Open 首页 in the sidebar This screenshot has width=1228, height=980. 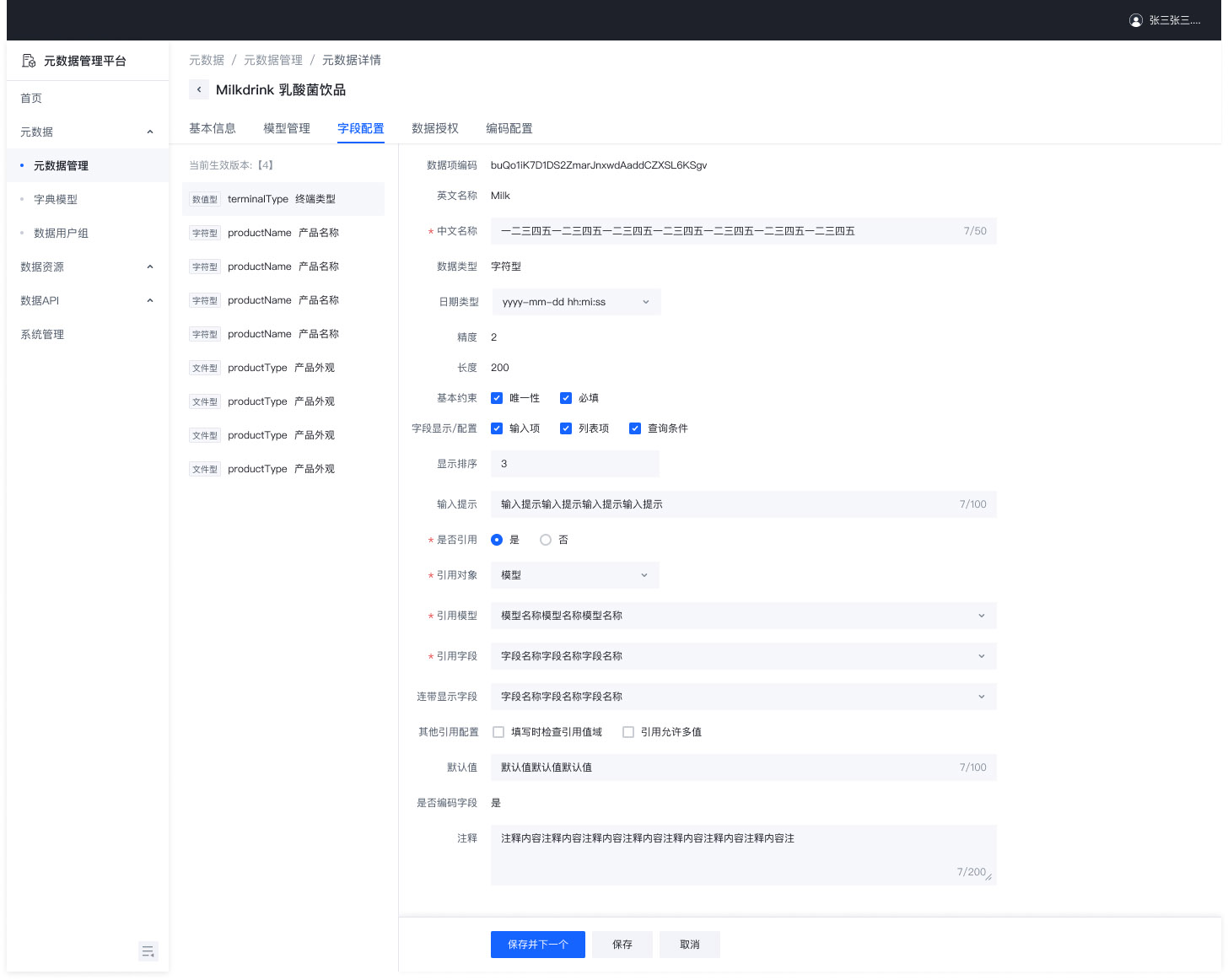point(88,98)
